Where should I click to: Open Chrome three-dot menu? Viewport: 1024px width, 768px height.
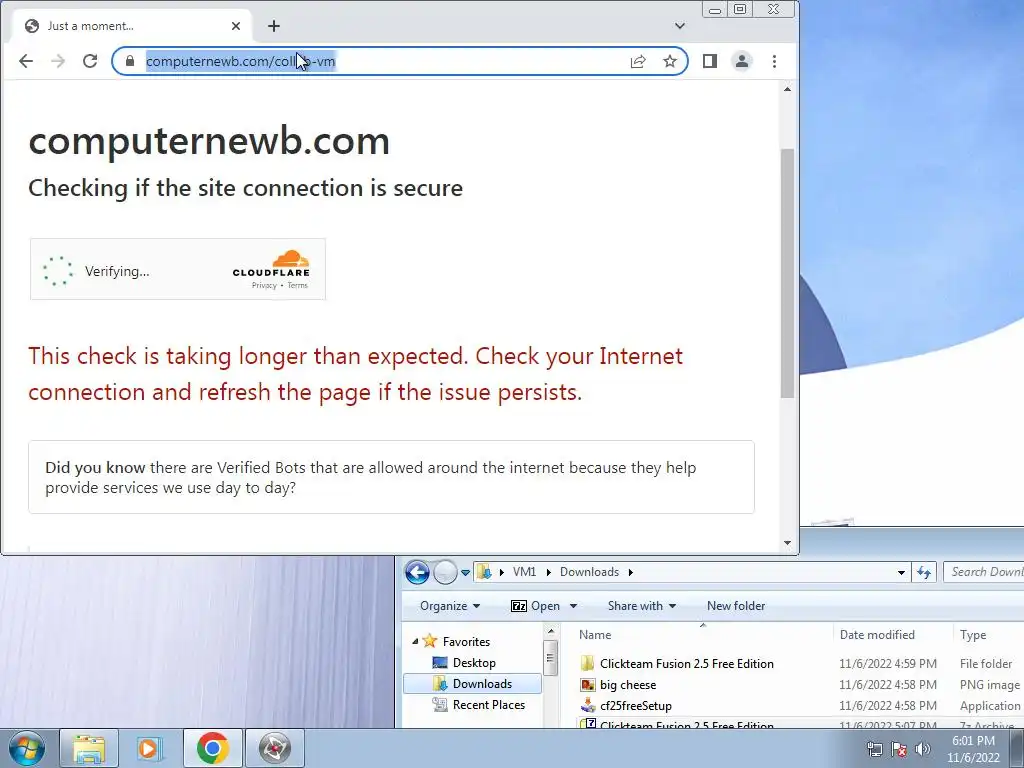click(775, 61)
